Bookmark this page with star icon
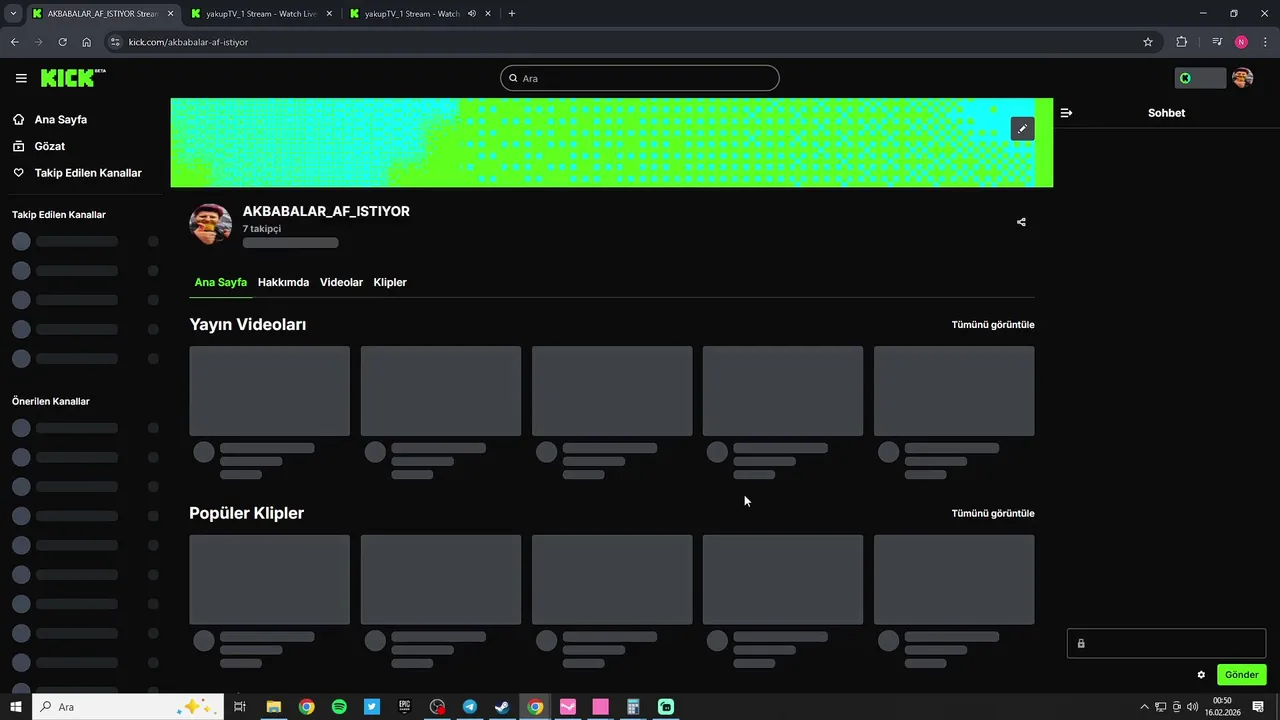The height and width of the screenshot is (720, 1280). coord(1148,42)
